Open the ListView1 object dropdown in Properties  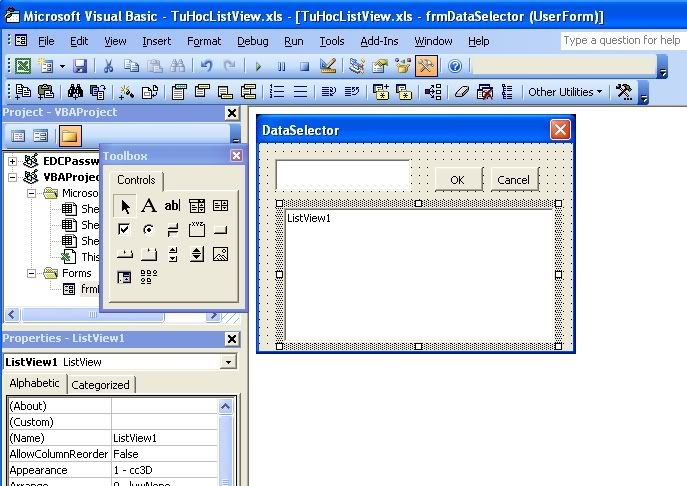tap(229, 362)
